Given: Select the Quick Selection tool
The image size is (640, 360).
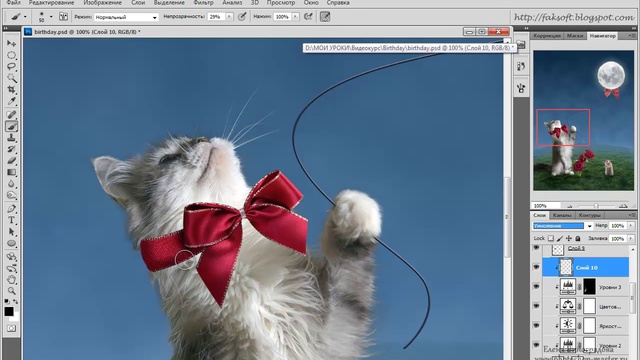Looking at the screenshot, I should tap(11, 78).
